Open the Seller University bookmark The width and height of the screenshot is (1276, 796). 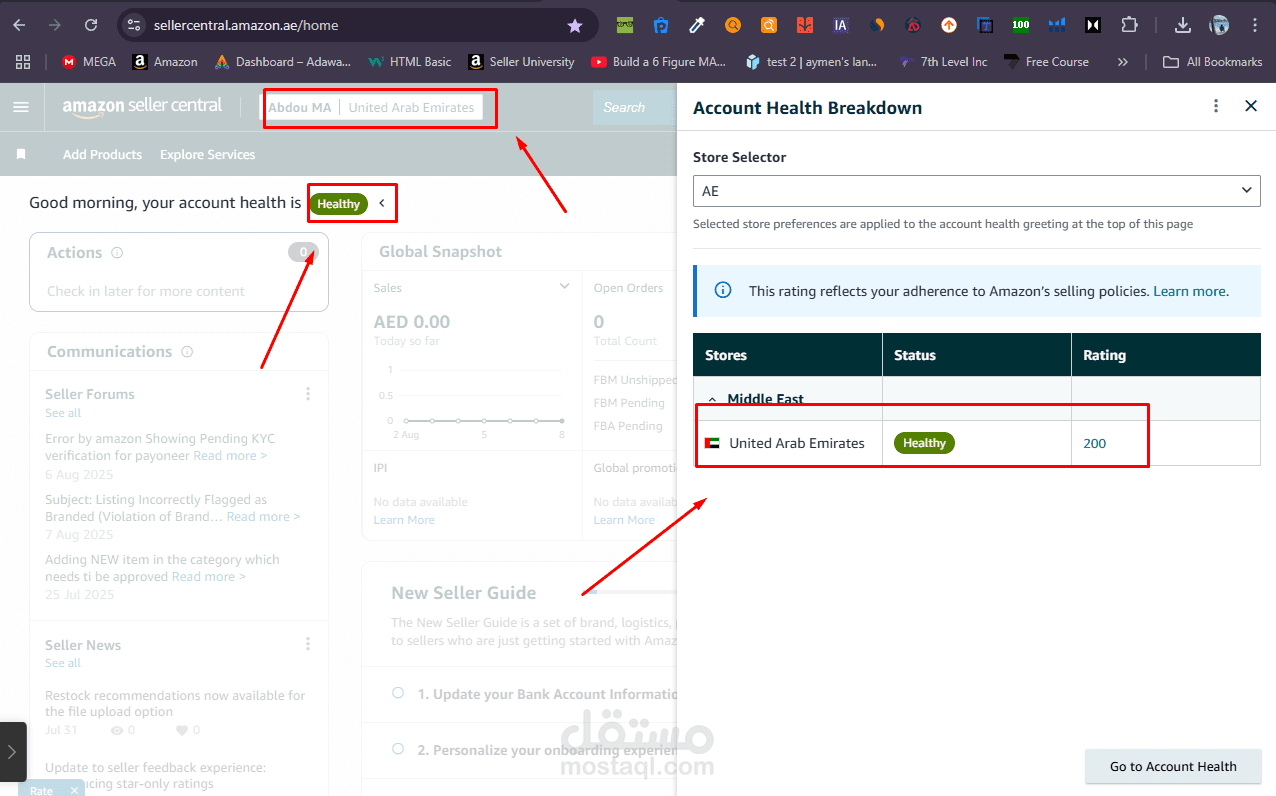click(x=521, y=62)
